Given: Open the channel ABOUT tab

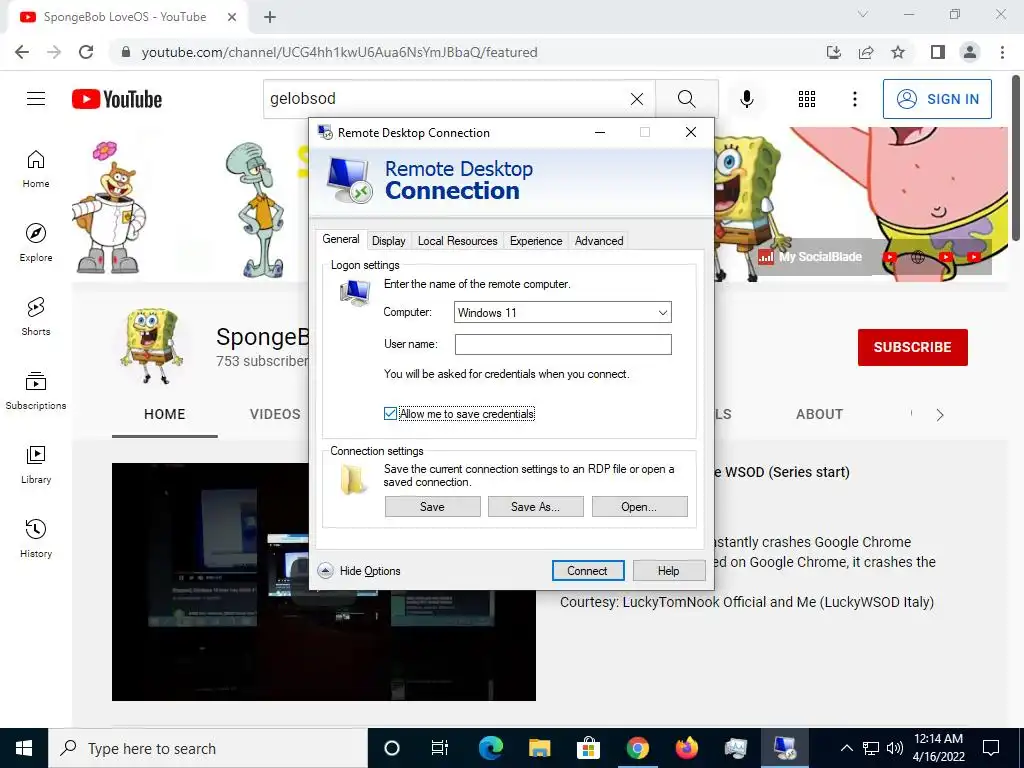Looking at the screenshot, I should click(x=819, y=414).
